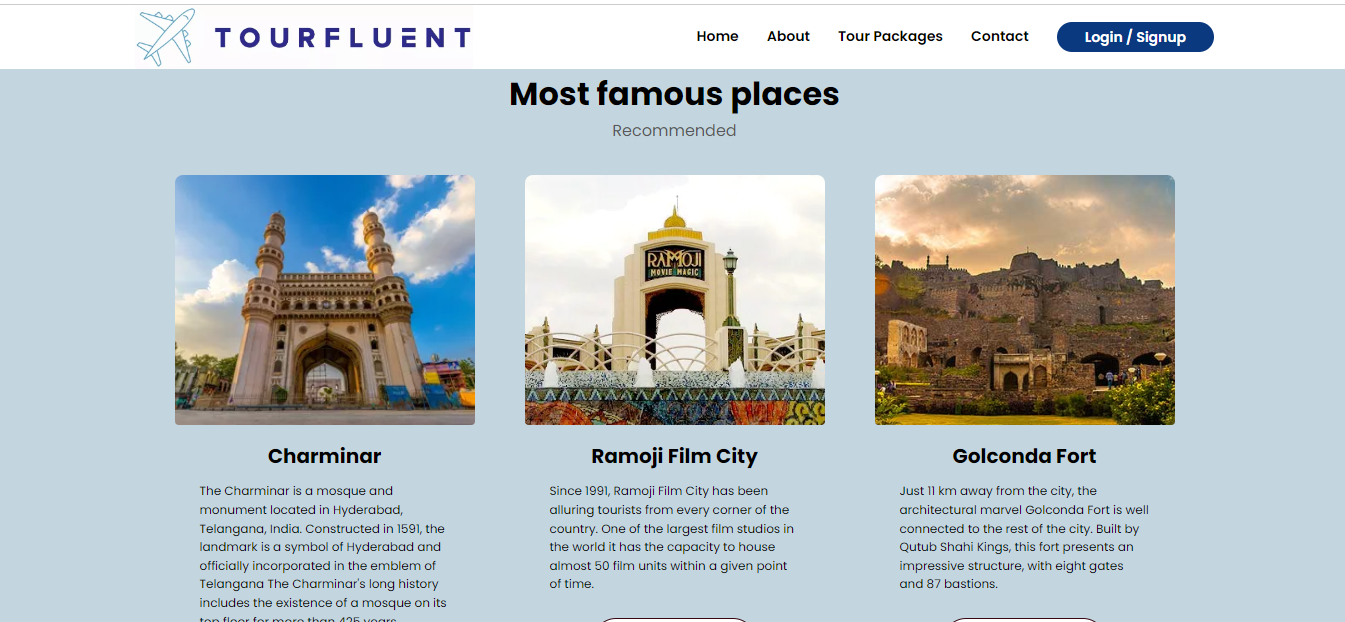Viewport: 1345px width, 622px height.
Task: Click the Charminar card title
Action: tap(325, 456)
